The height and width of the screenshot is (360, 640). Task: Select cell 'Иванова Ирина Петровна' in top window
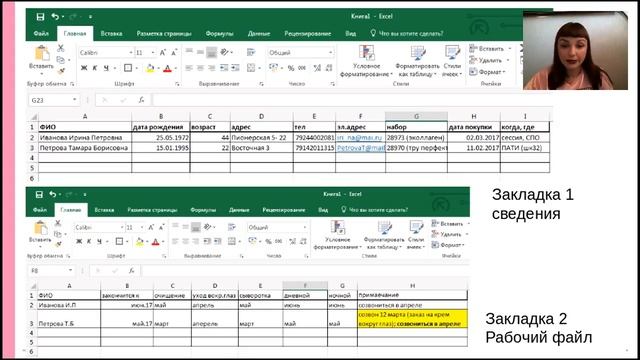point(85,138)
